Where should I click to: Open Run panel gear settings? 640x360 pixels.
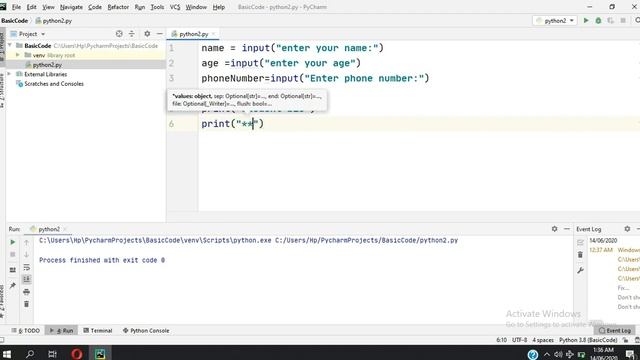(554, 229)
